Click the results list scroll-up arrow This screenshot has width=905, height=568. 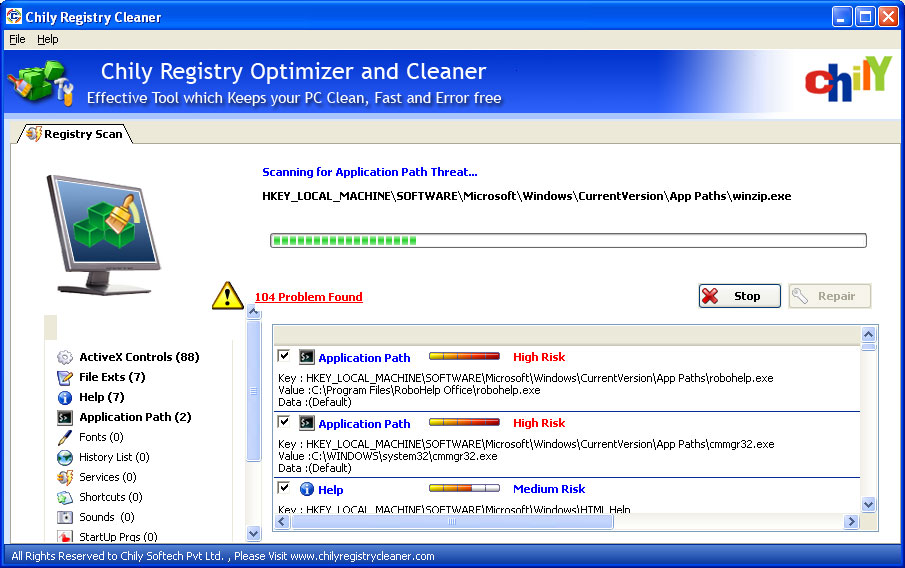[869, 334]
